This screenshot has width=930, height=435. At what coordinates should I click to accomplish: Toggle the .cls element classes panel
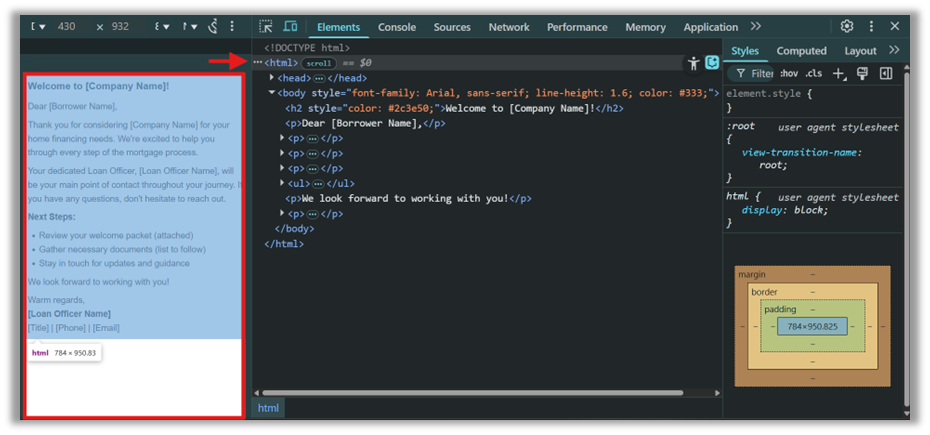(x=814, y=73)
